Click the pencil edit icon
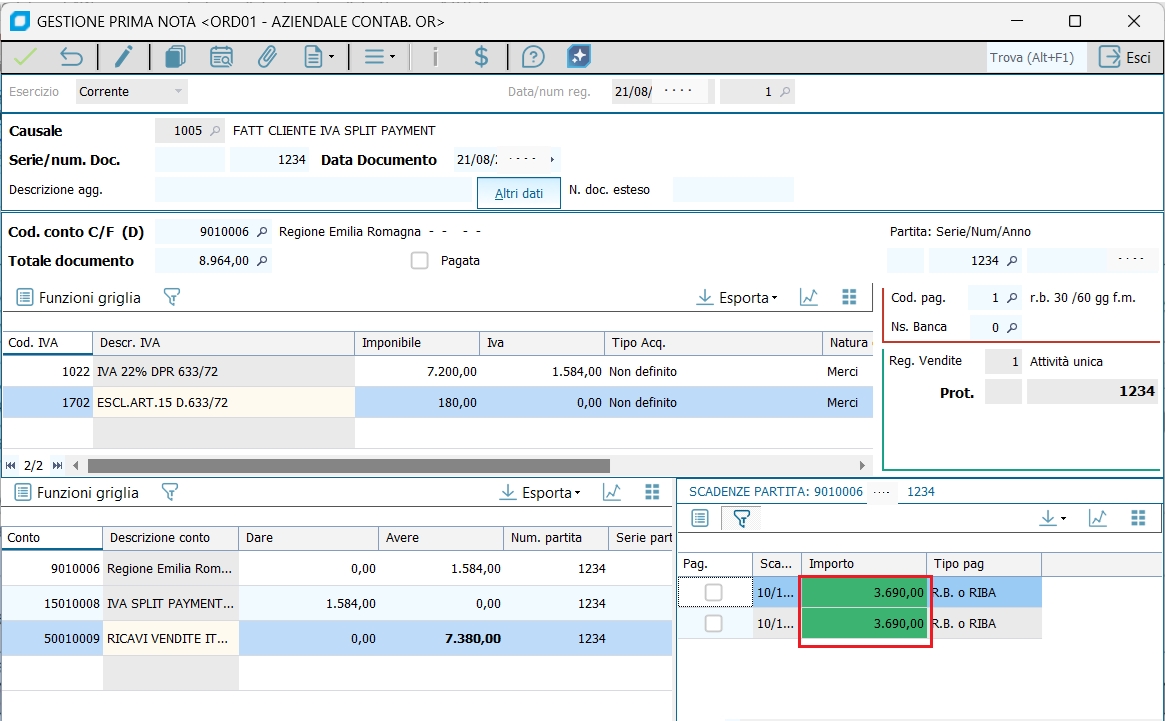 coord(123,57)
